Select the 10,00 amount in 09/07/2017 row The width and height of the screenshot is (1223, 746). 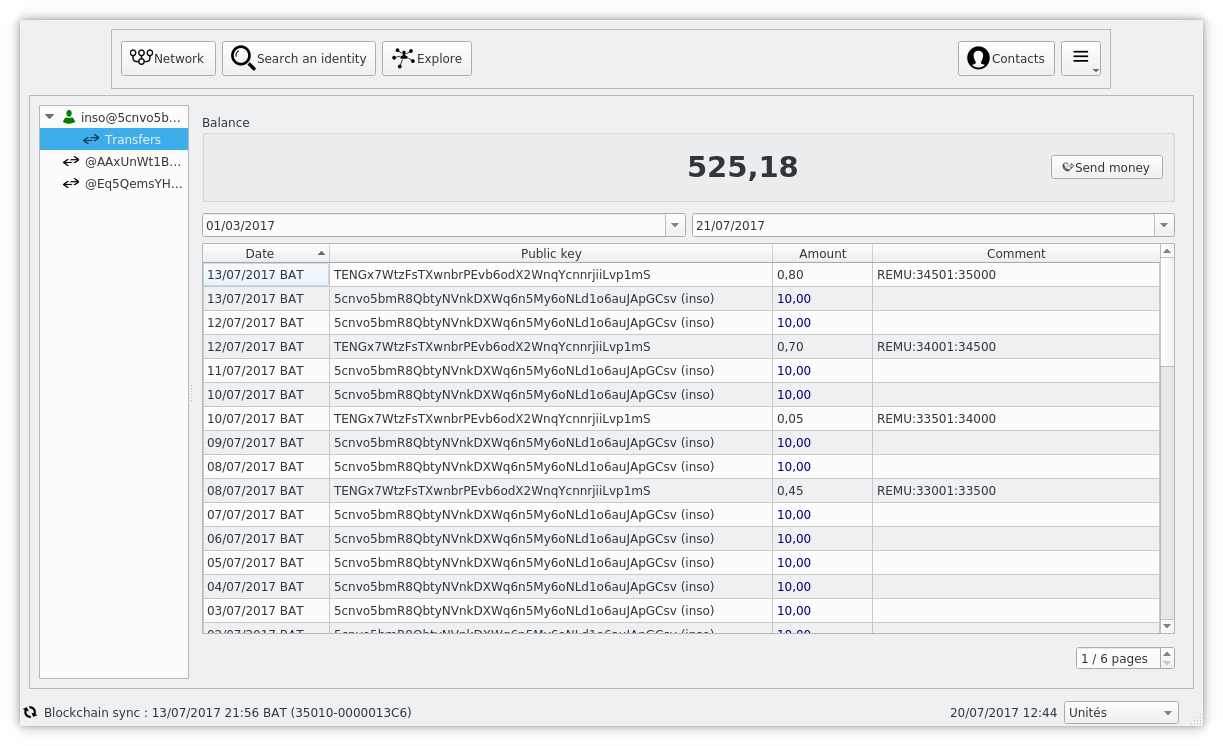point(823,443)
